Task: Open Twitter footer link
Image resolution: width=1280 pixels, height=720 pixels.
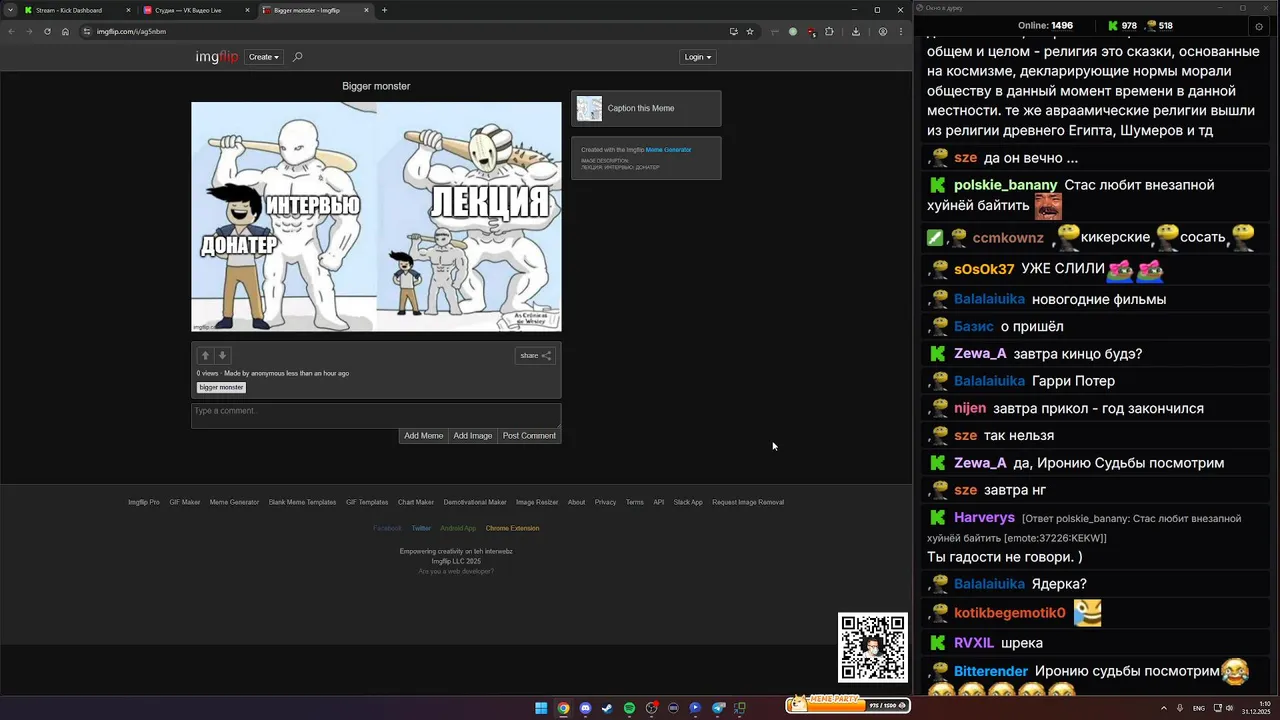Action: click(421, 528)
